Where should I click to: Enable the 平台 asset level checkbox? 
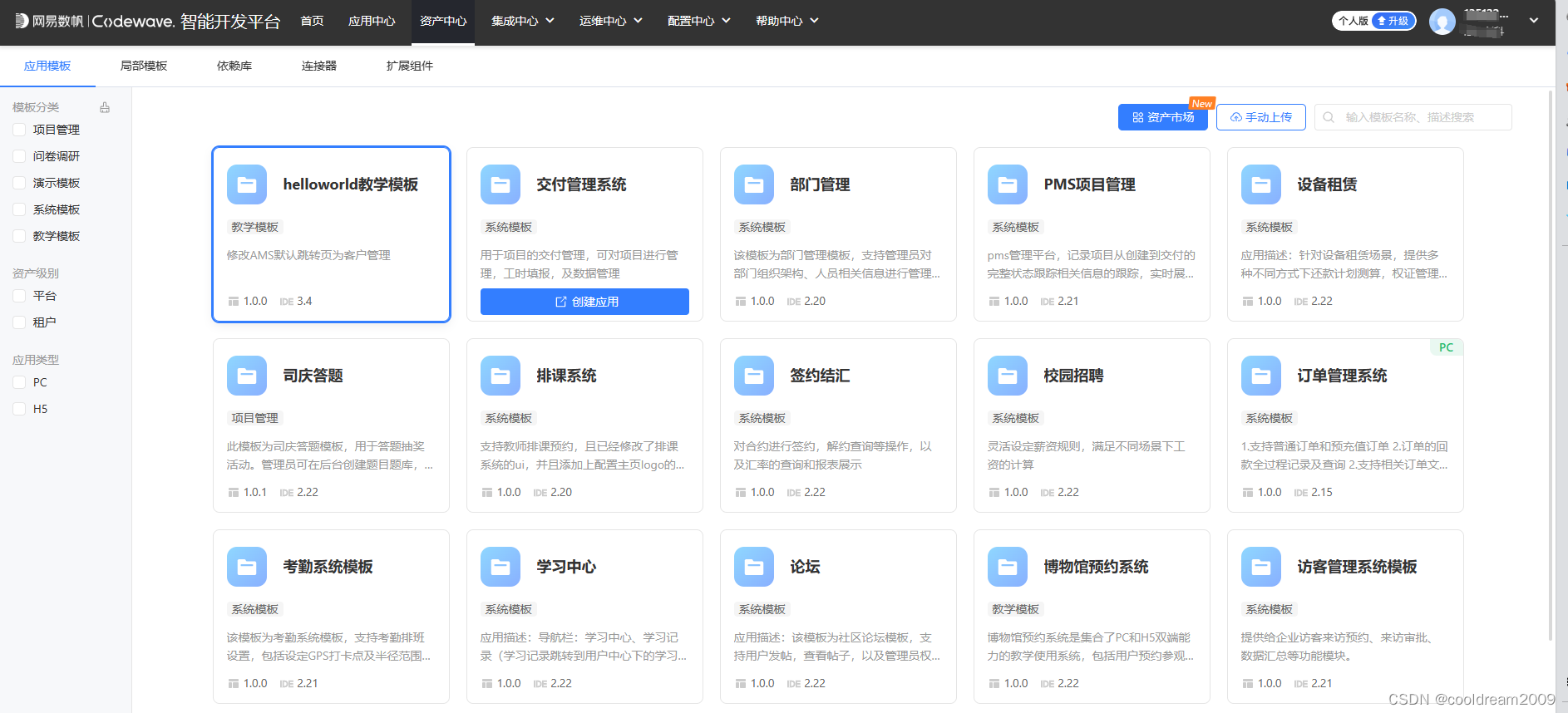pos(19,296)
